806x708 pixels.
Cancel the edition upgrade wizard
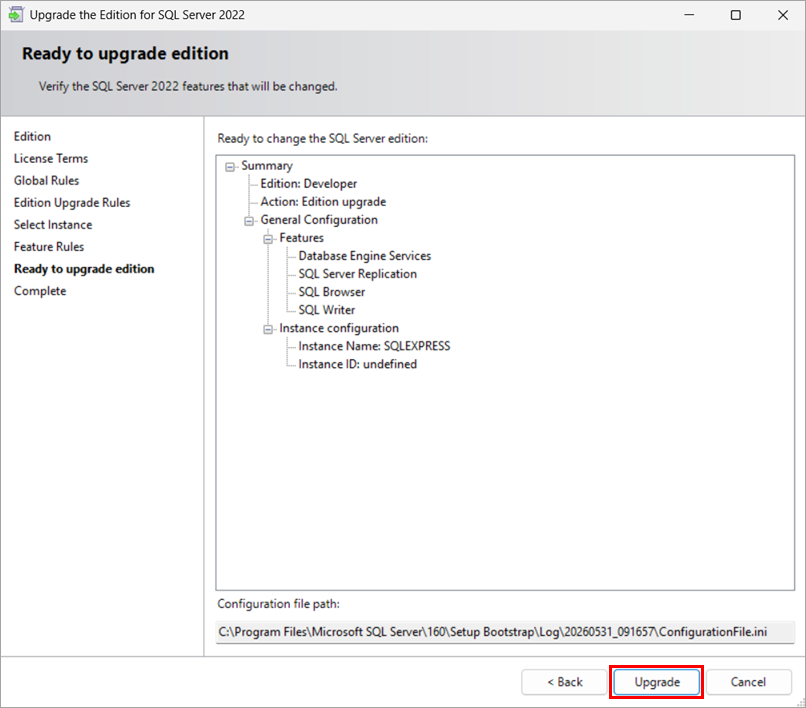(x=748, y=682)
